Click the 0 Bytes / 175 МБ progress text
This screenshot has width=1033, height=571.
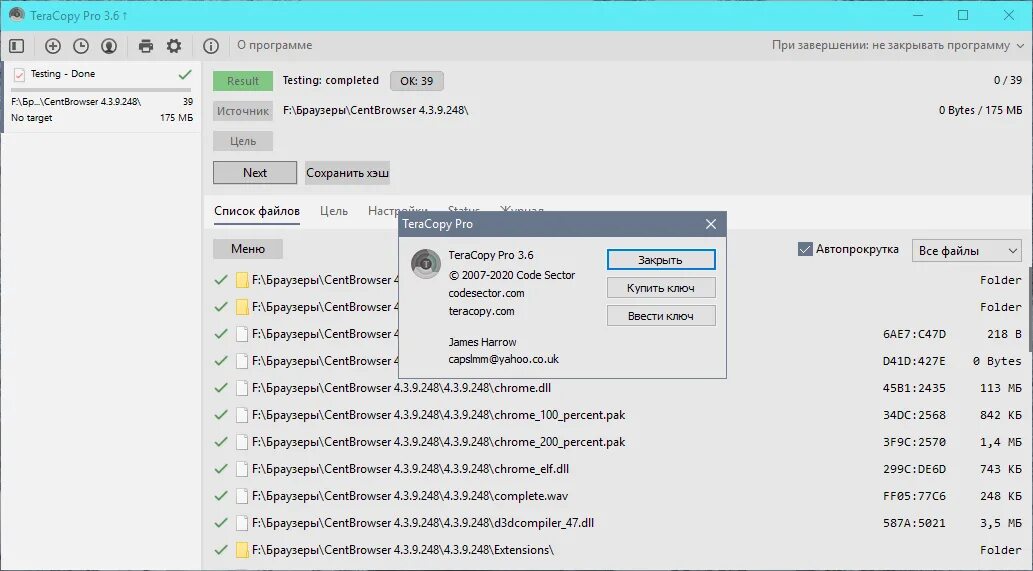980,111
